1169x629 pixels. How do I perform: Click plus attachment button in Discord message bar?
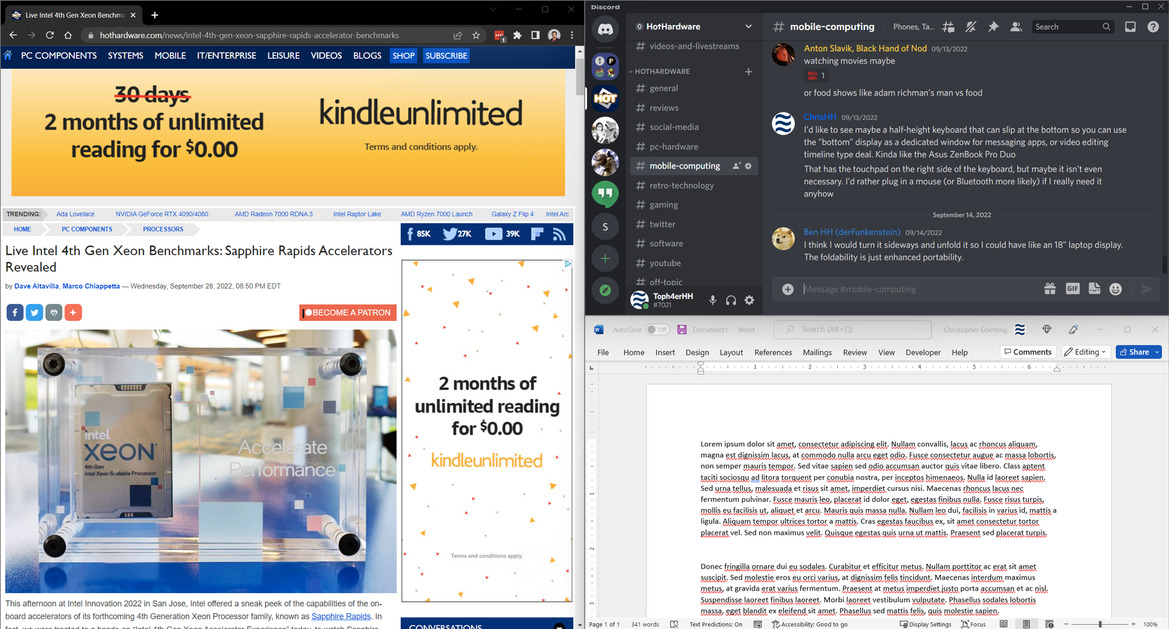[787, 289]
